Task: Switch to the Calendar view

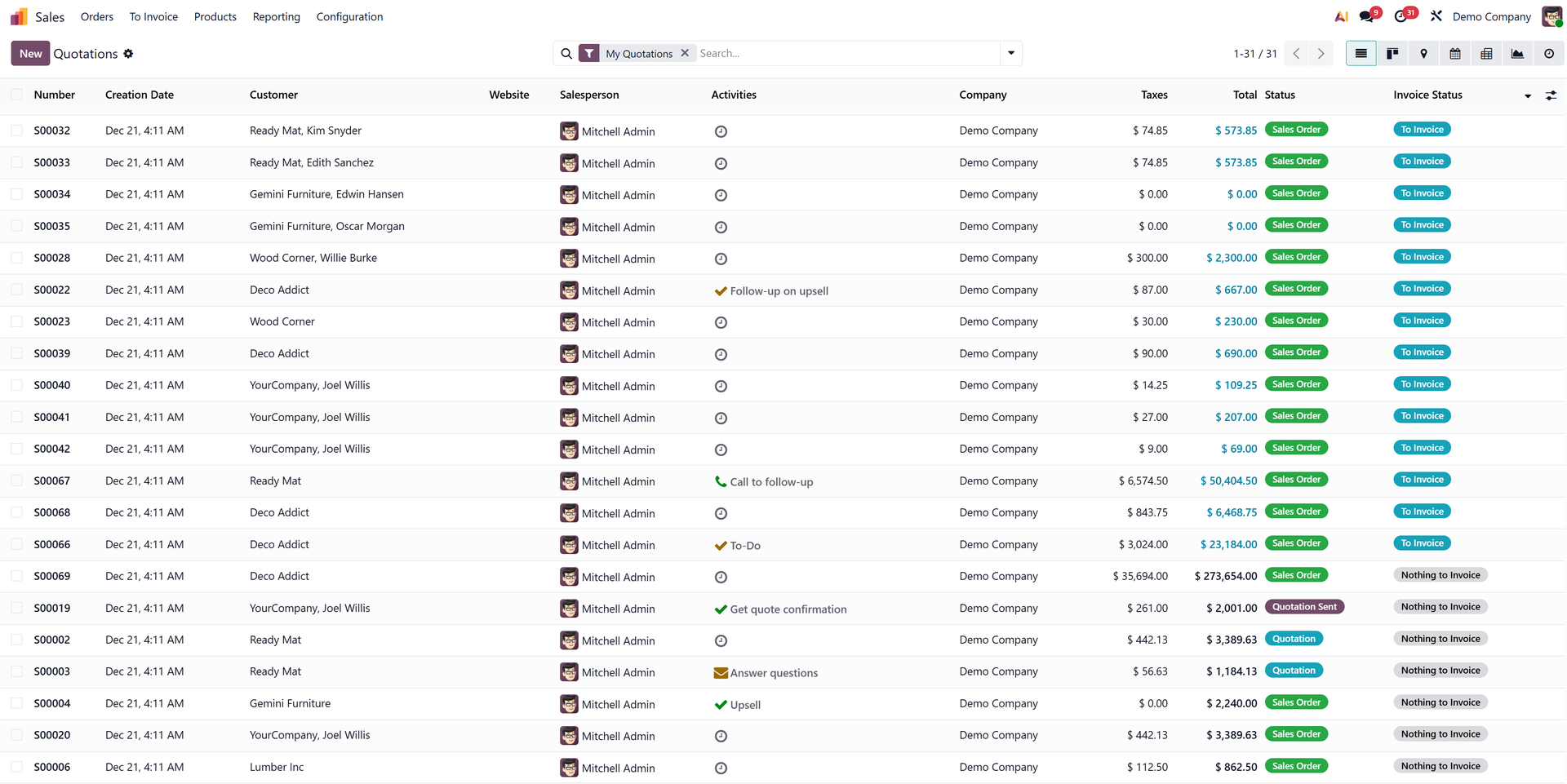Action: 1454,53
